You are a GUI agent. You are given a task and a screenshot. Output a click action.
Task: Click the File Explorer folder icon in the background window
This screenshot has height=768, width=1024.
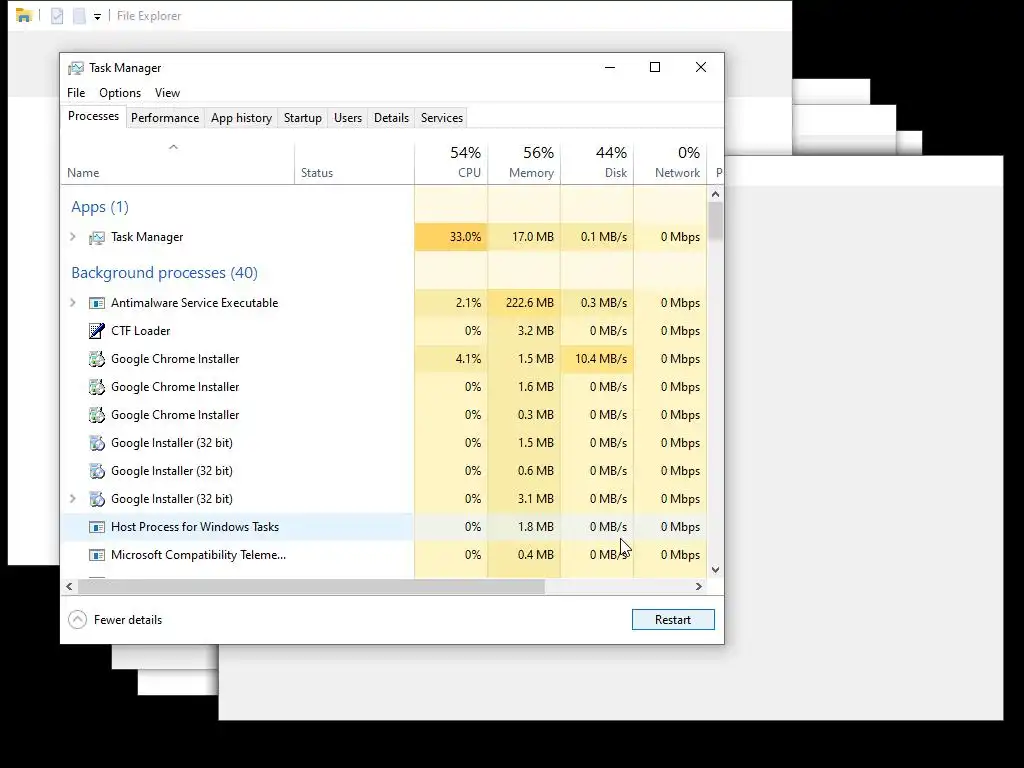(24, 15)
